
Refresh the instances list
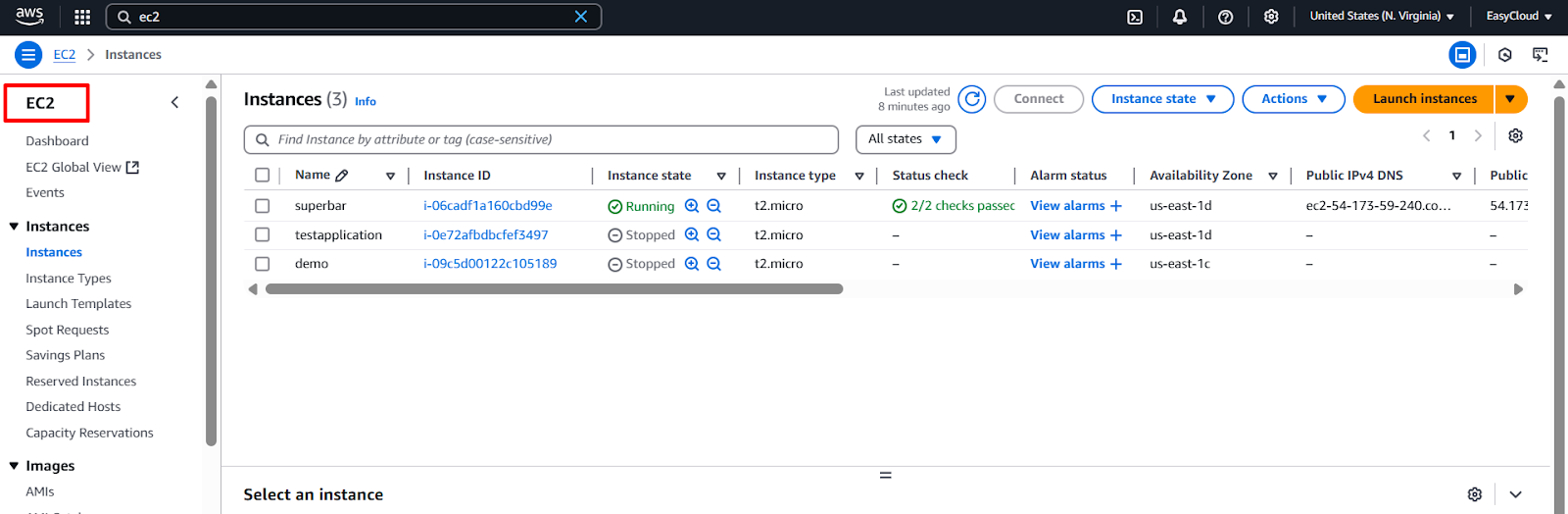pyautogui.click(x=972, y=99)
